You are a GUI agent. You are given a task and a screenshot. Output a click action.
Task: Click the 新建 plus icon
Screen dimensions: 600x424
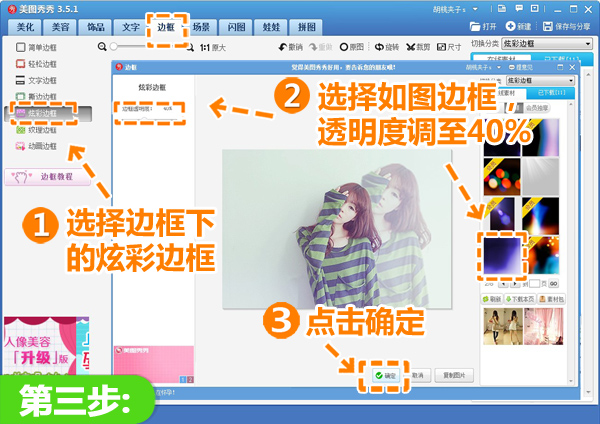tap(510, 26)
